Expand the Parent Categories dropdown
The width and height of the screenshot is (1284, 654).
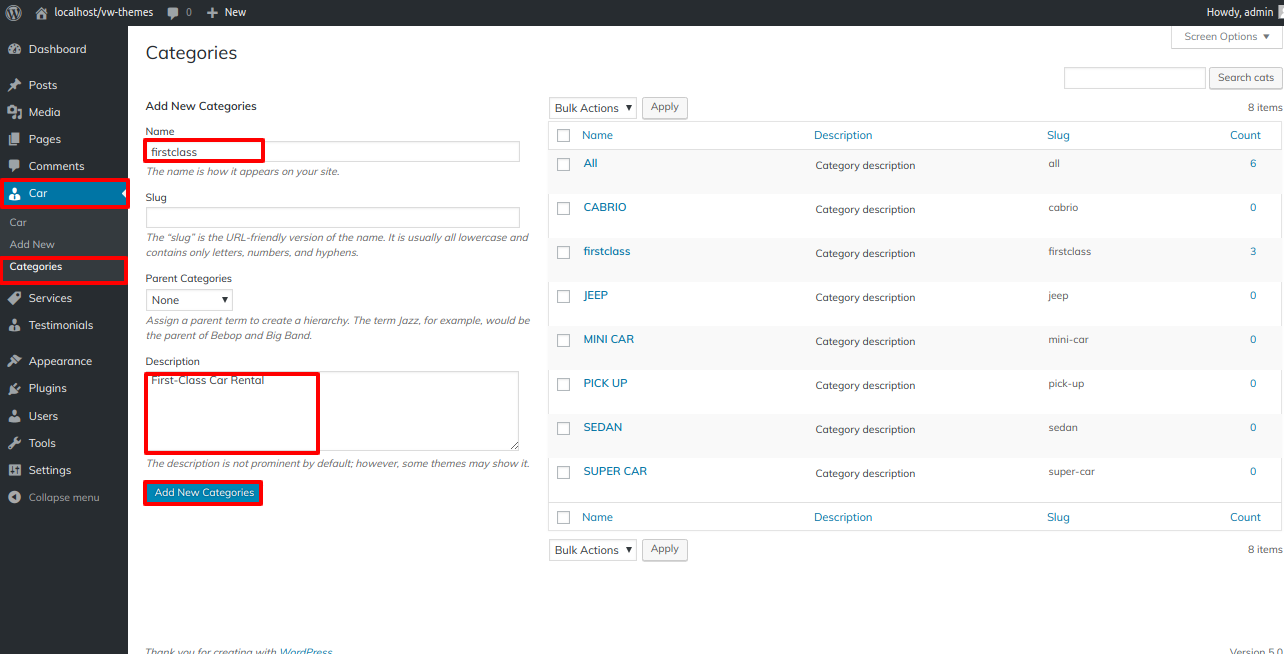click(x=189, y=300)
